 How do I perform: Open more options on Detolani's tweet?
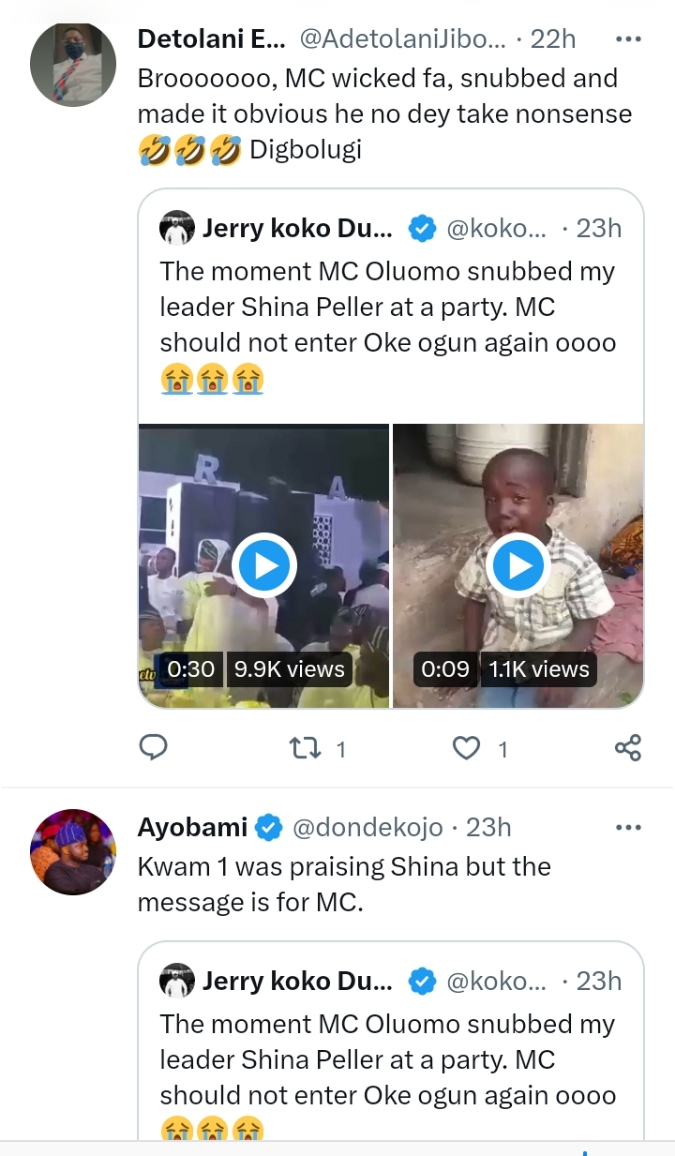point(627,39)
